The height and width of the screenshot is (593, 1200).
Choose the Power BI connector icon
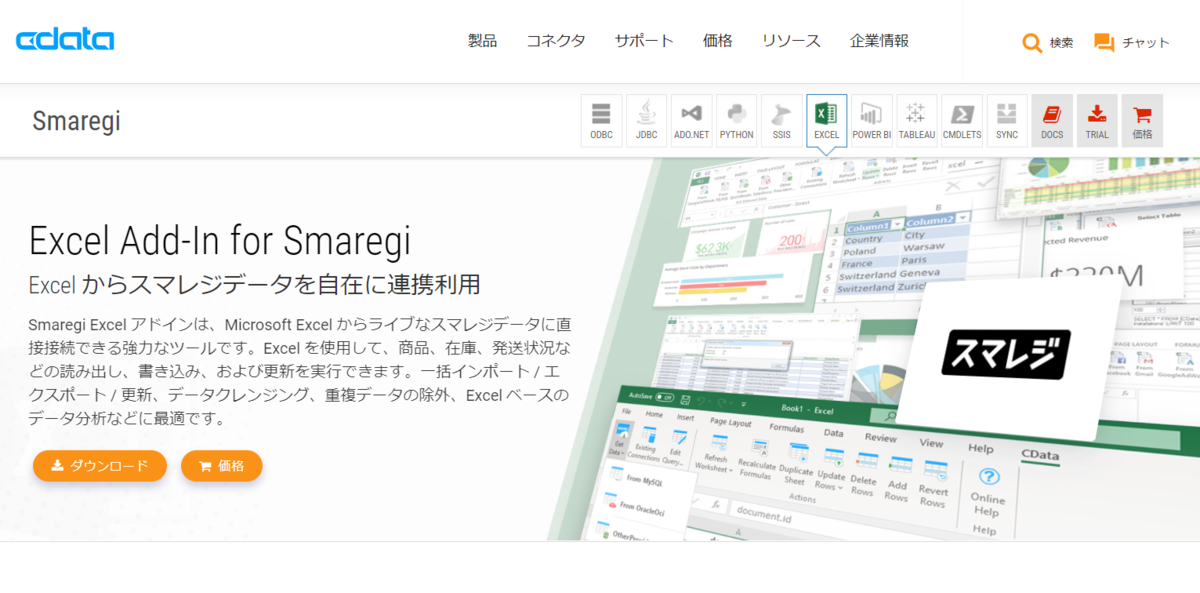pyautogui.click(x=872, y=121)
